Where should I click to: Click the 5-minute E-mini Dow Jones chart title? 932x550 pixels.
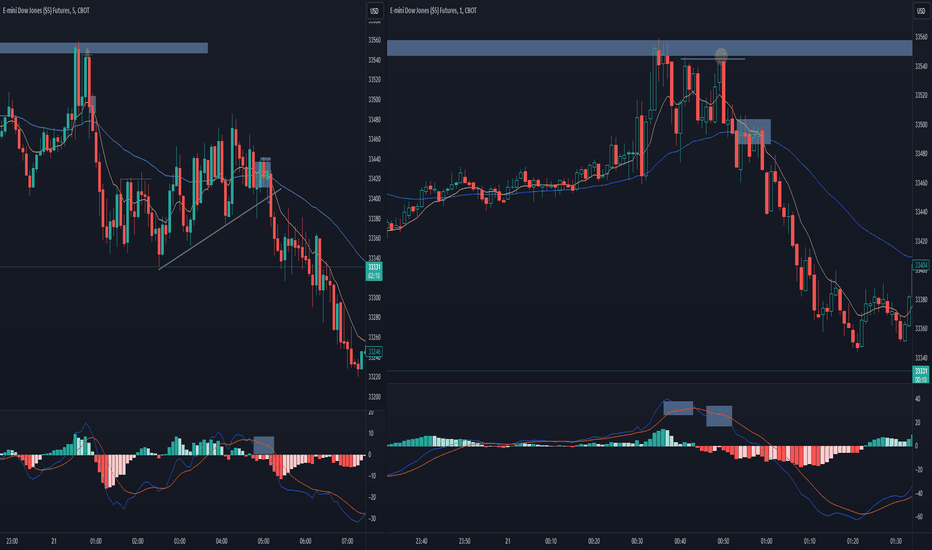[x=46, y=11]
